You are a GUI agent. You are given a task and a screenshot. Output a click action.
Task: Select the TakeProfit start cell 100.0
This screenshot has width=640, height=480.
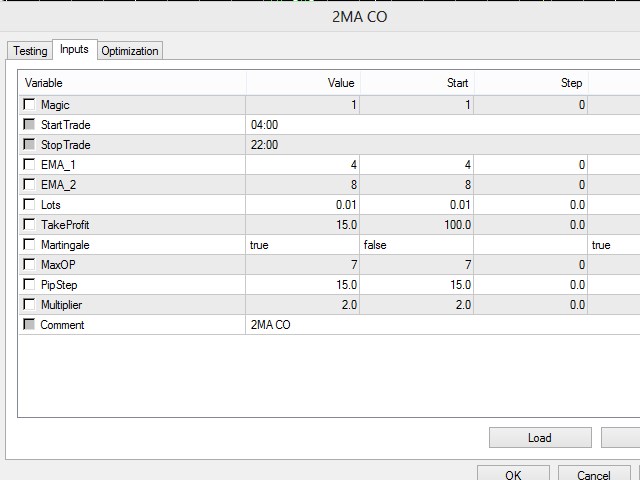[x=417, y=225]
